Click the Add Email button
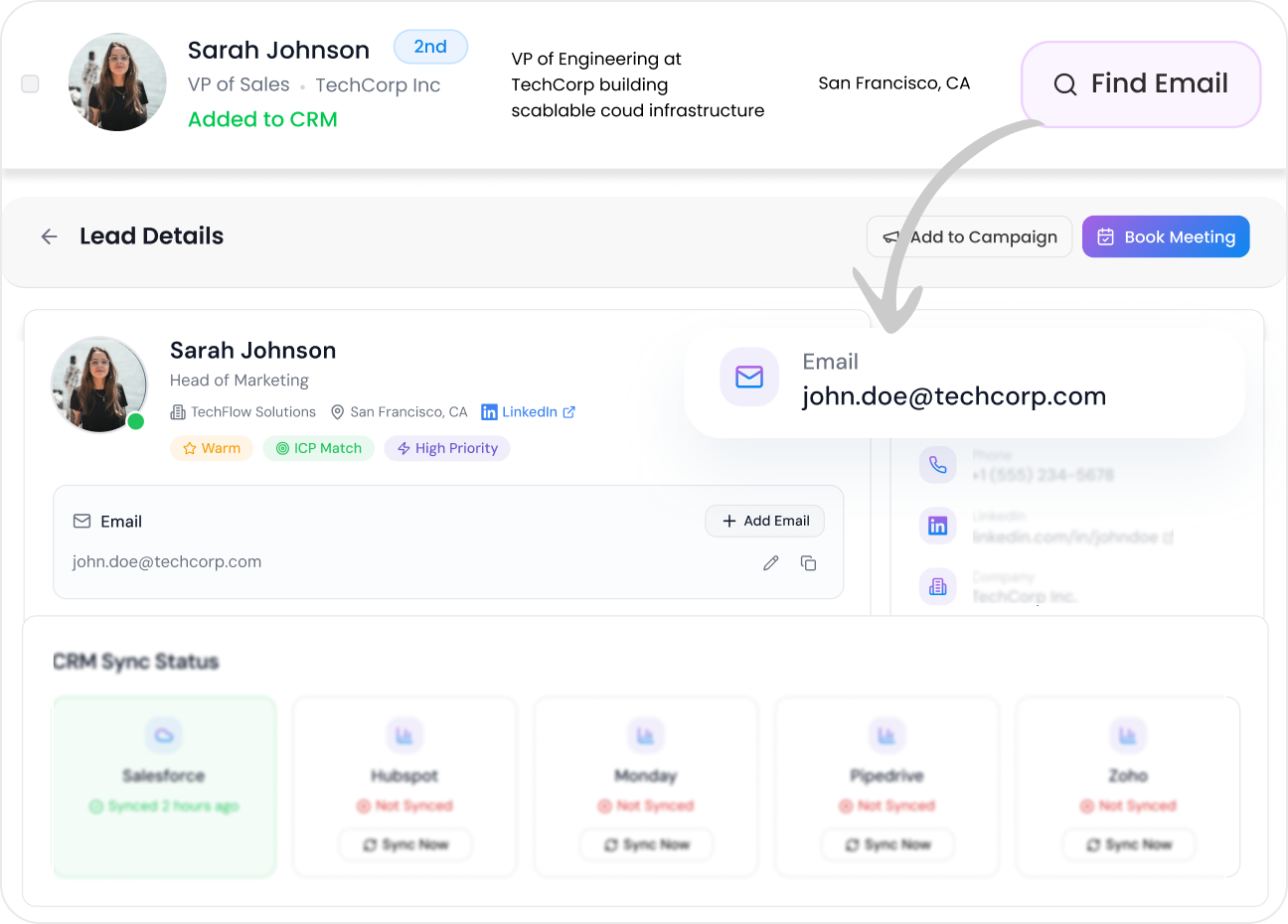 (x=765, y=521)
